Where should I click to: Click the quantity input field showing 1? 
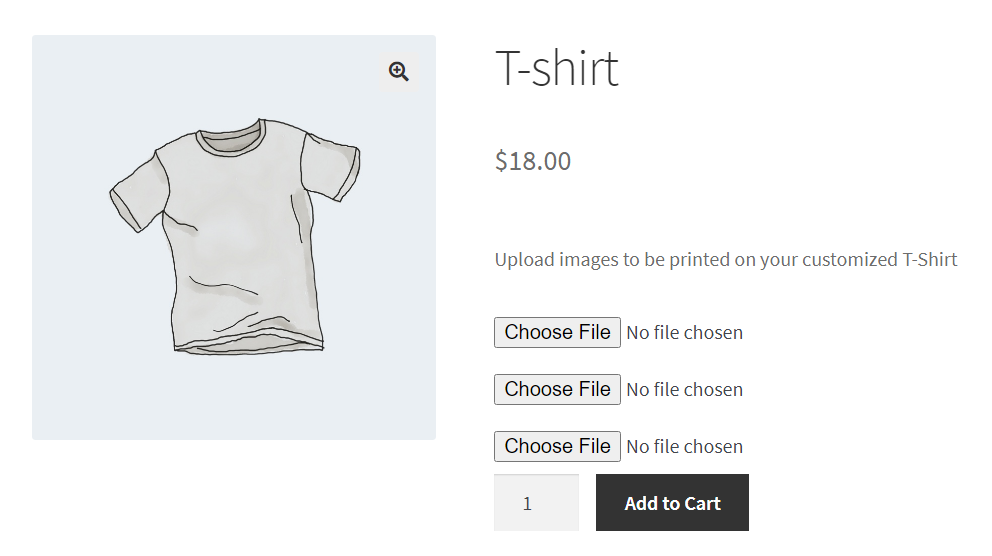tap(536, 503)
